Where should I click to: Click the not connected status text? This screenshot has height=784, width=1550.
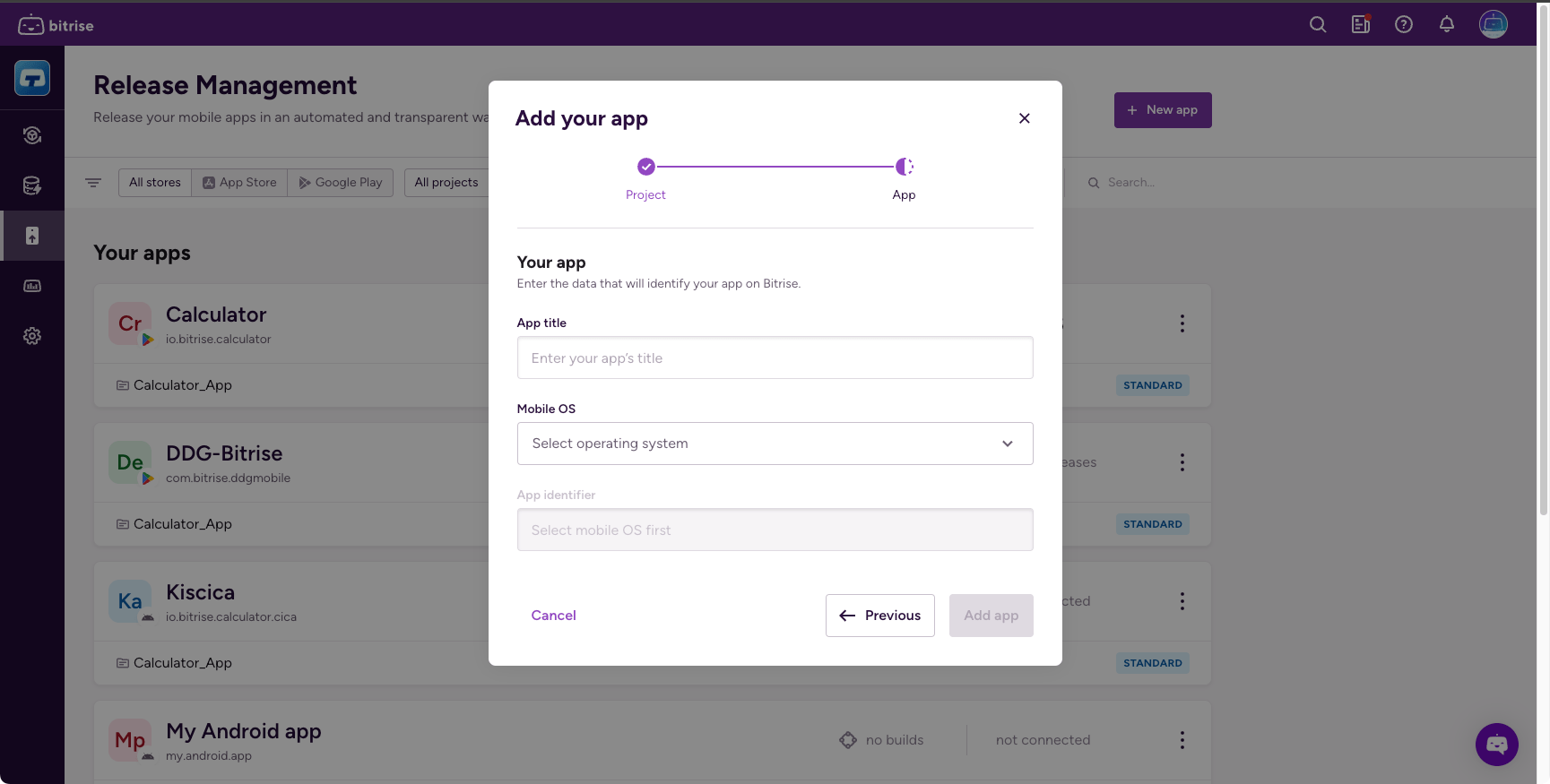pyautogui.click(x=1043, y=740)
